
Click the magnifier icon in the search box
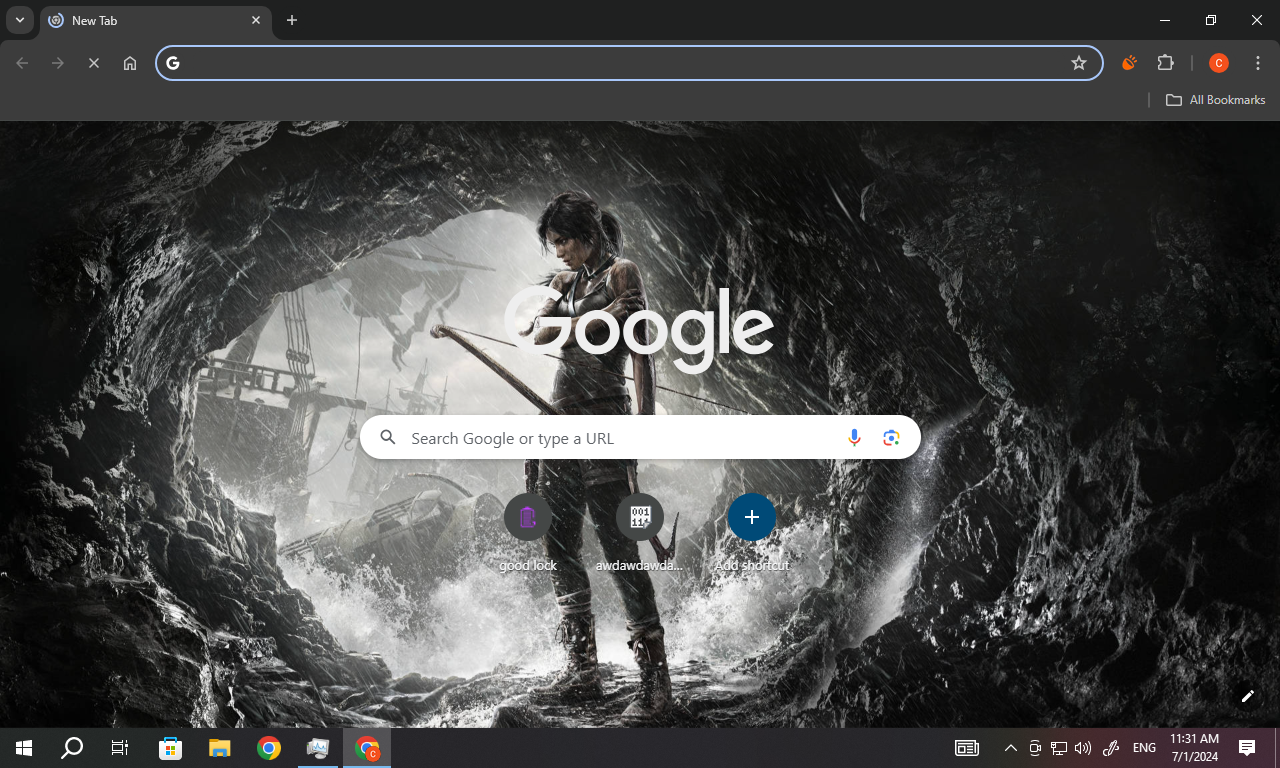(x=389, y=438)
